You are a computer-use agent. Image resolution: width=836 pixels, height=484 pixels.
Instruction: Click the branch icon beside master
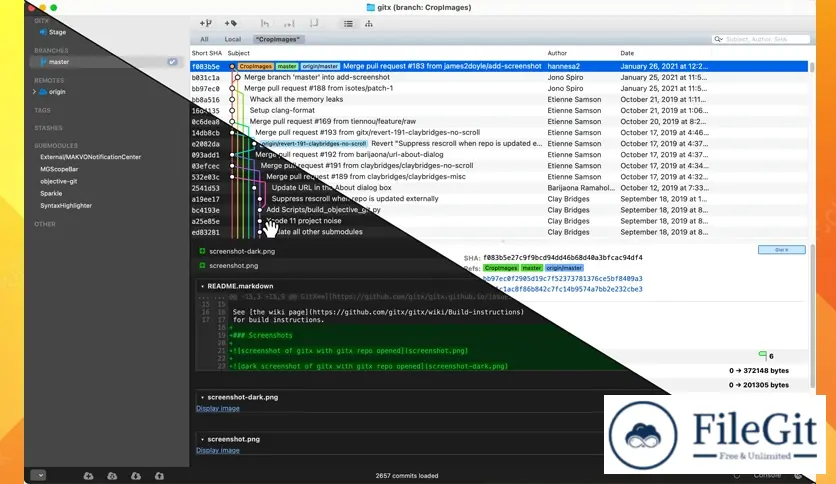pos(43,62)
